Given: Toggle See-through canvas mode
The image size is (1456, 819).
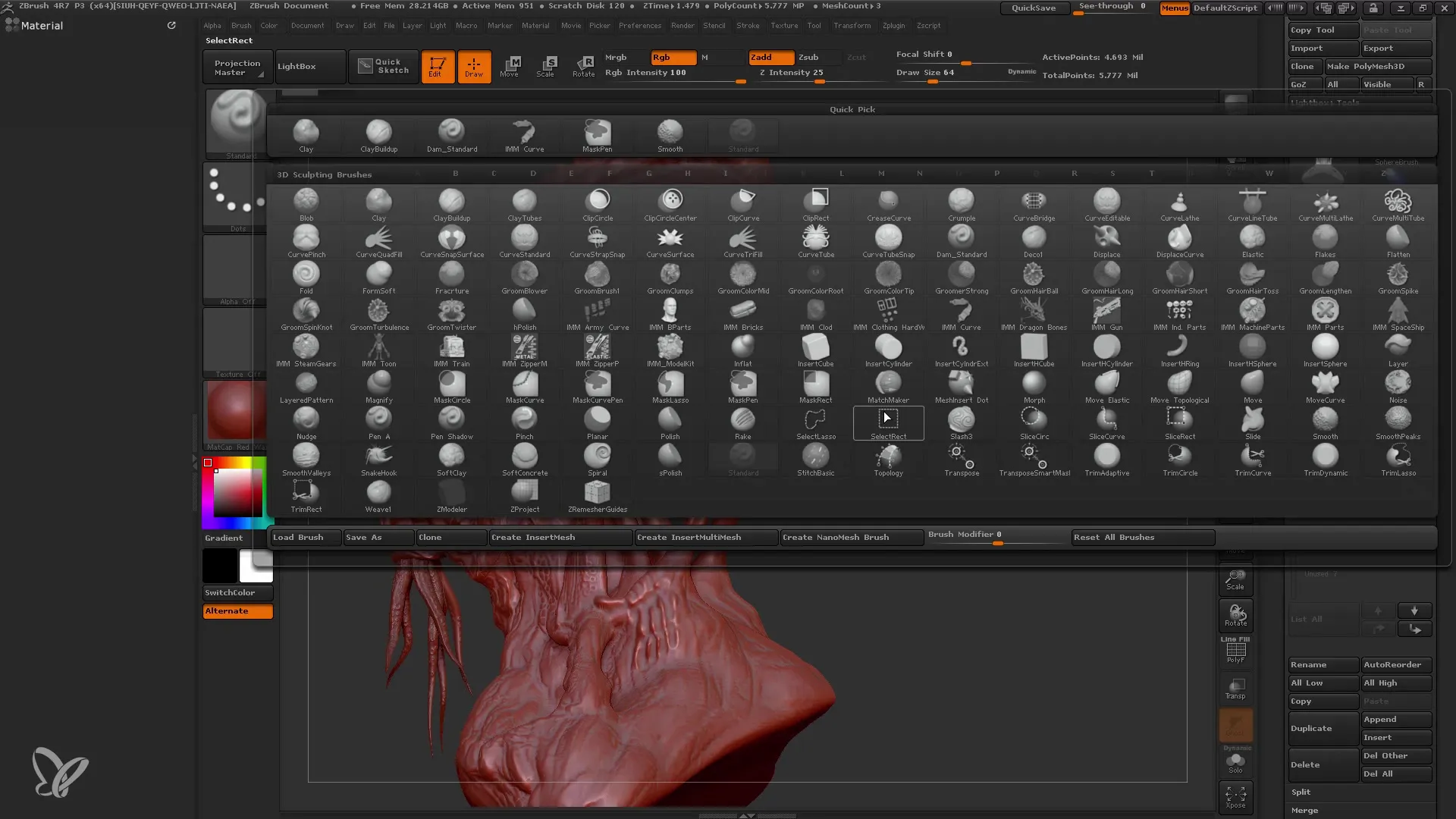Looking at the screenshot, I should click(x=1113, y=7).
